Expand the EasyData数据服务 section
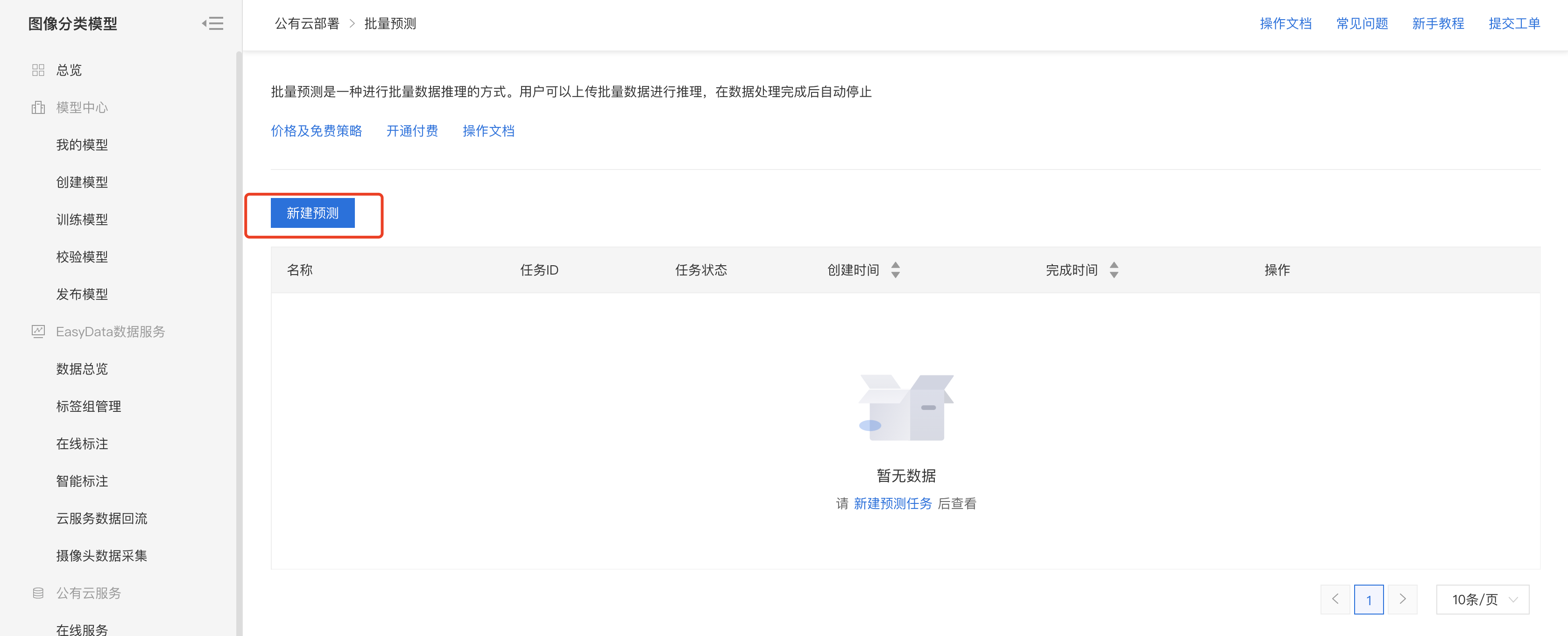Screen dimensions: 1568x636 click(110, 332)
